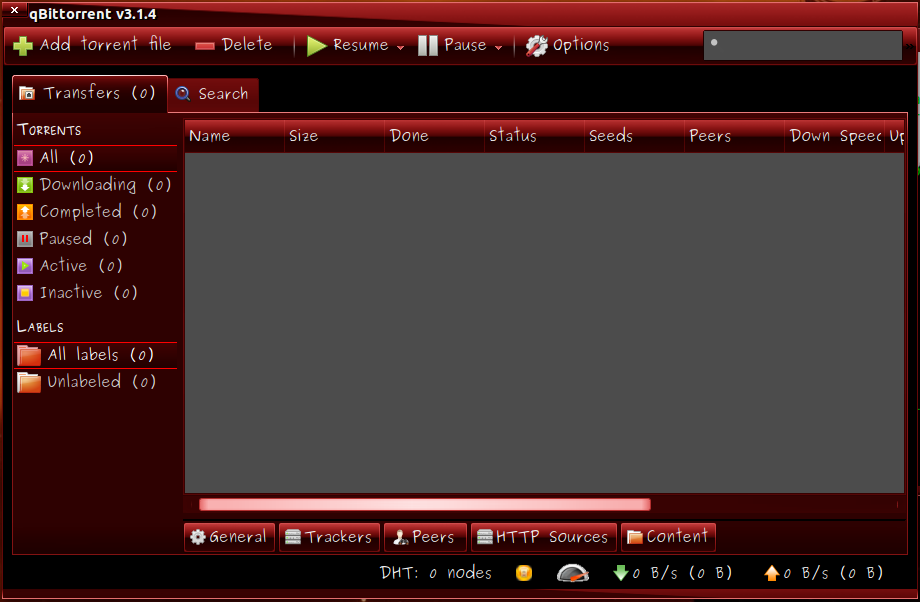920x602 pixels.
Task: Show the Trackers properties panel
Action: coord(329,537)
